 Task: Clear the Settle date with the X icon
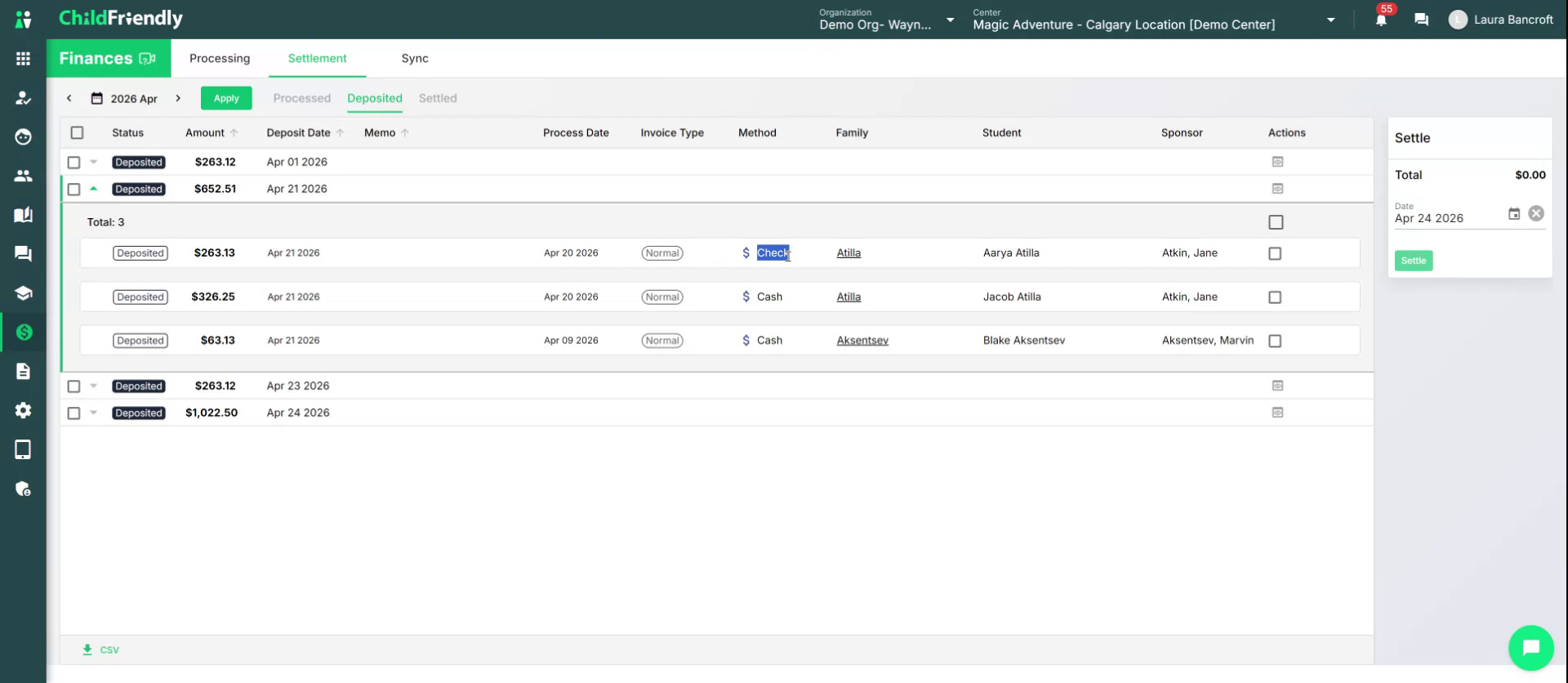1536,213
